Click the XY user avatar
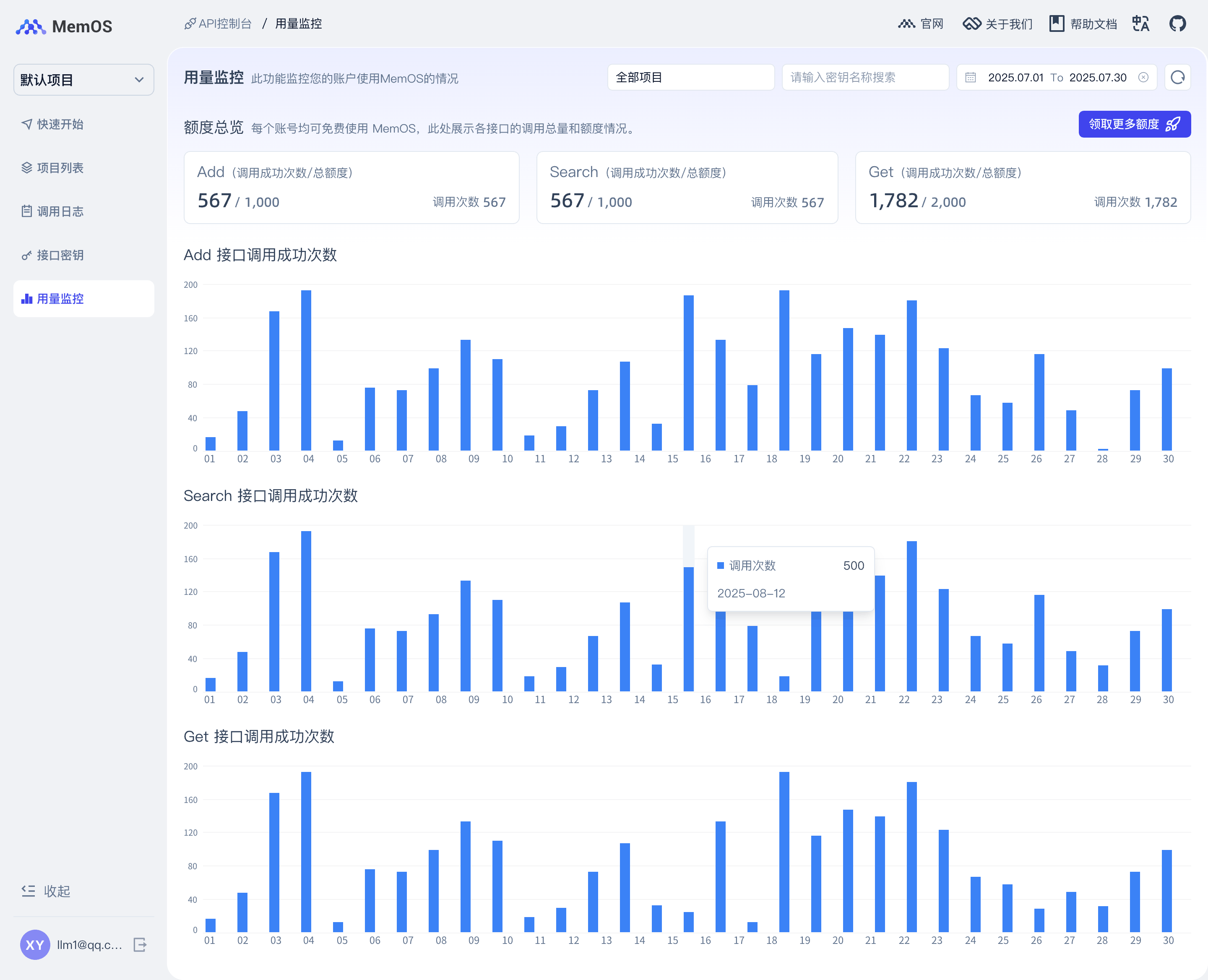 (x=34, y=944)
